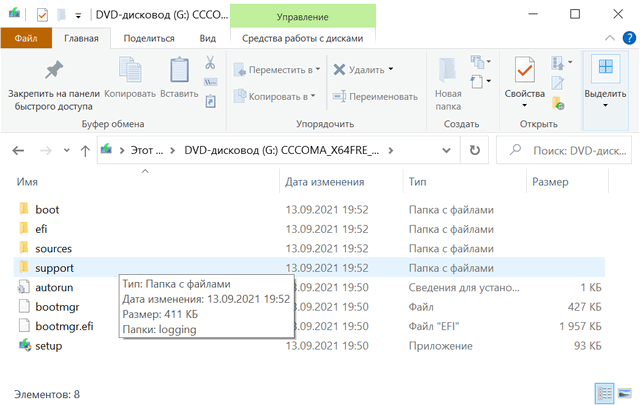Open the address bar history dropdown
The height and width of the screenshot is (405, 640).
447,151
